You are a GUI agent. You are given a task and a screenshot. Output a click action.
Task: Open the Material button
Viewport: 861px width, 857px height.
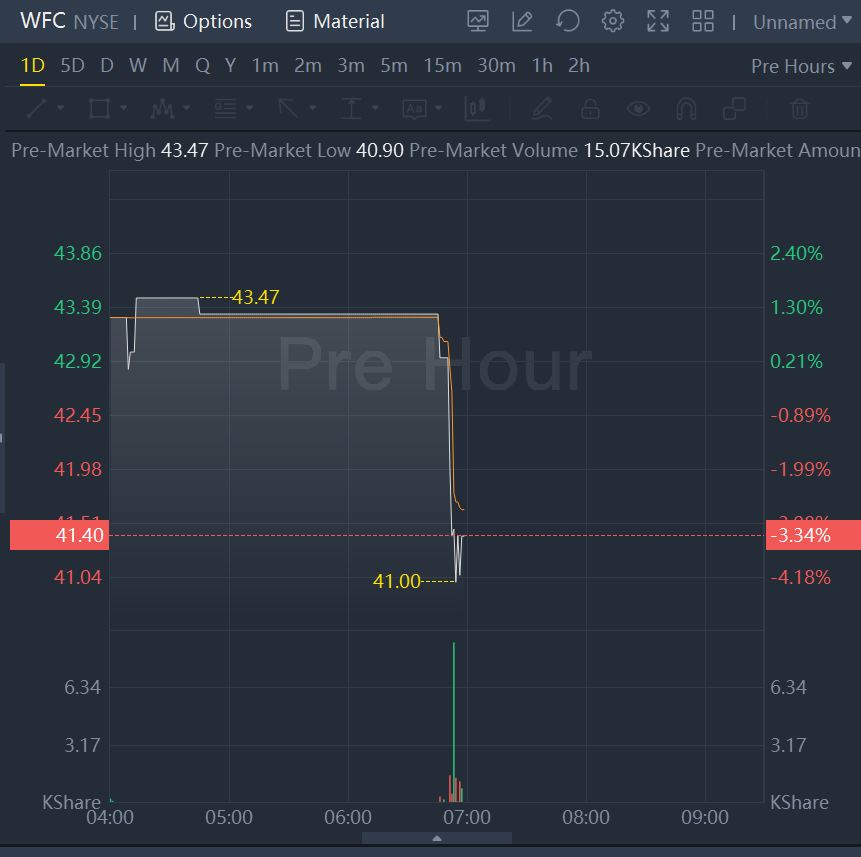[x=335, y=21]
